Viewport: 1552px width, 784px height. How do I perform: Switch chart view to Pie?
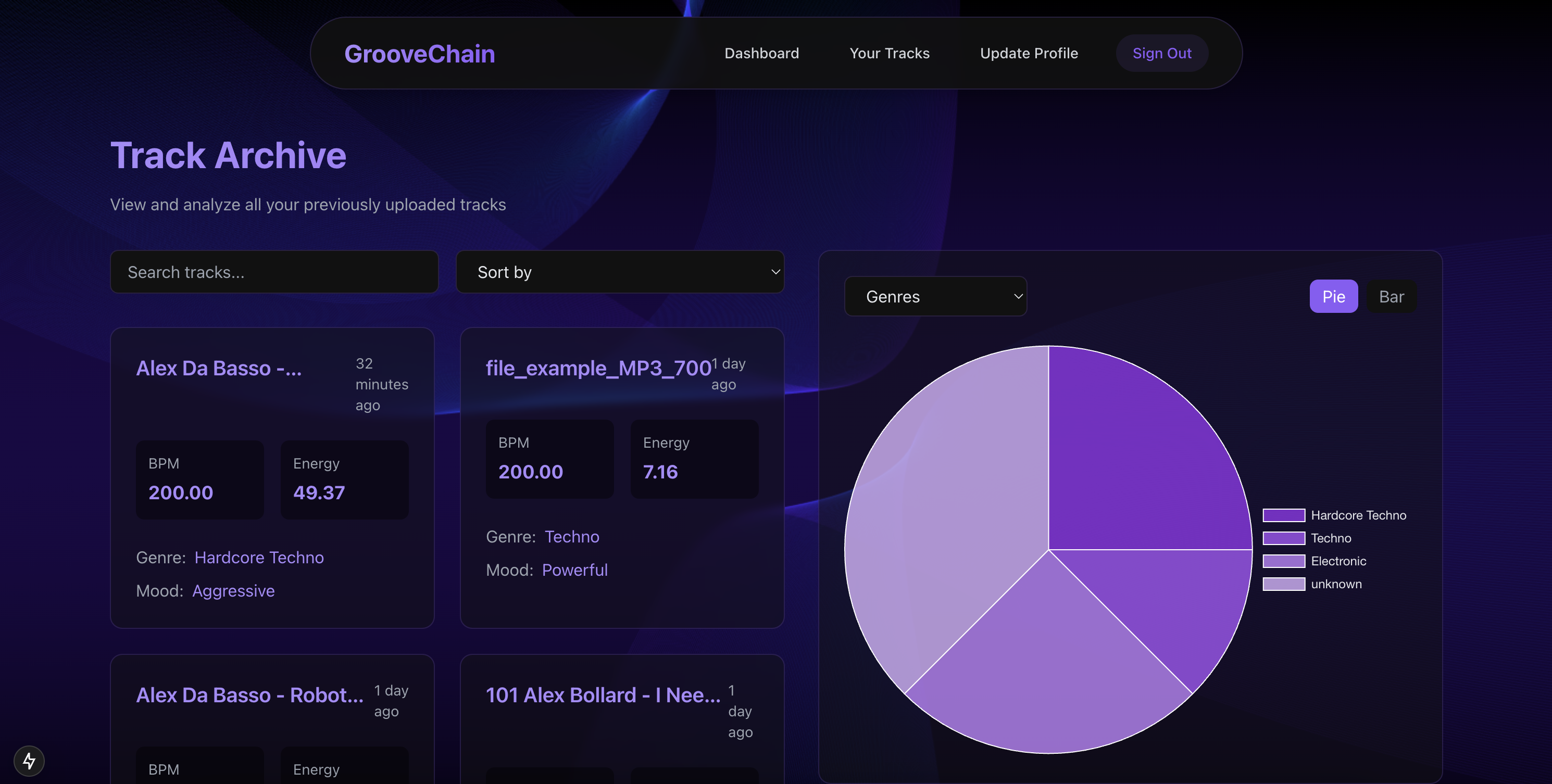click(x=1333, y=296)
